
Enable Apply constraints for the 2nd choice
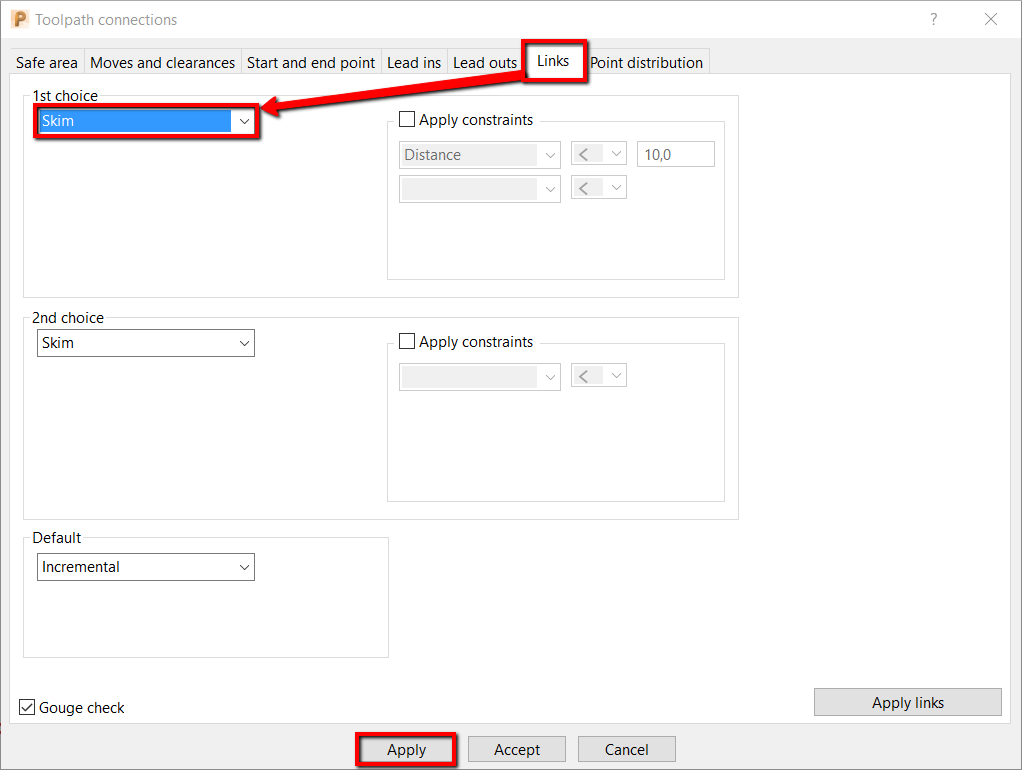click(407, 341)
